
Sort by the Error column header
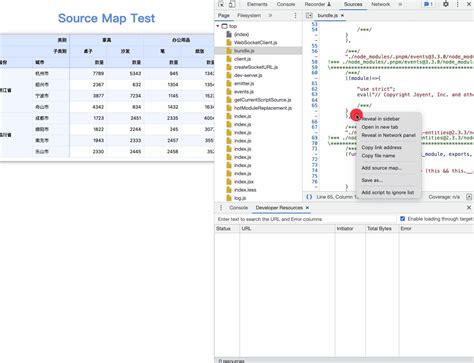point(436,229)
